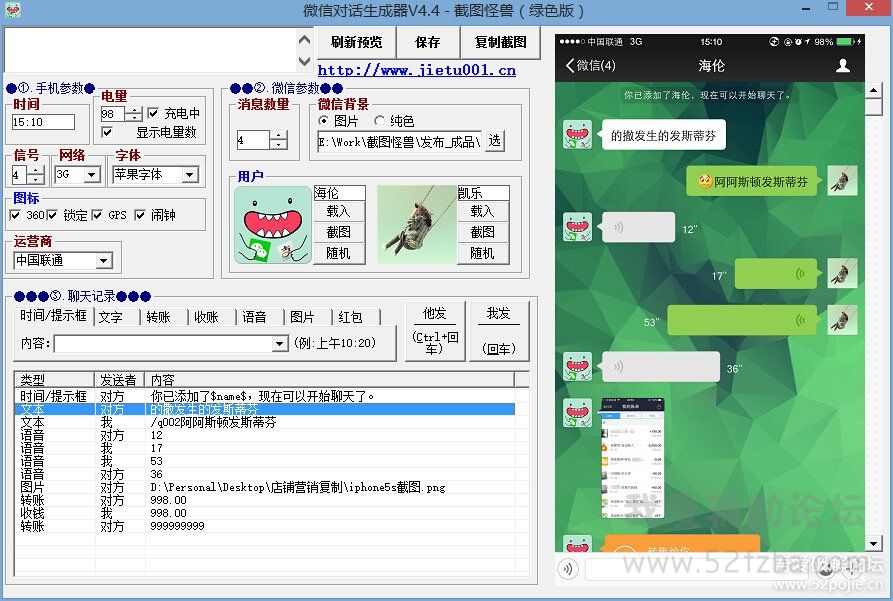Image resolution: width=893 pixels, height=601 pixels.
Task: Switch to the 红包 red packet tab
Action: click(x=350, y=317)
